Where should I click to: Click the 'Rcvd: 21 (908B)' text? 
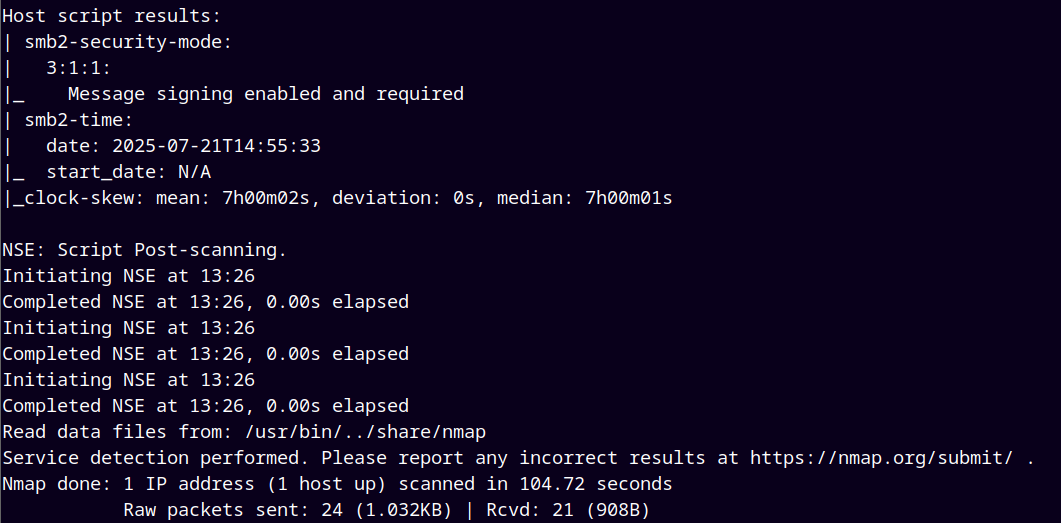point(568,510)
